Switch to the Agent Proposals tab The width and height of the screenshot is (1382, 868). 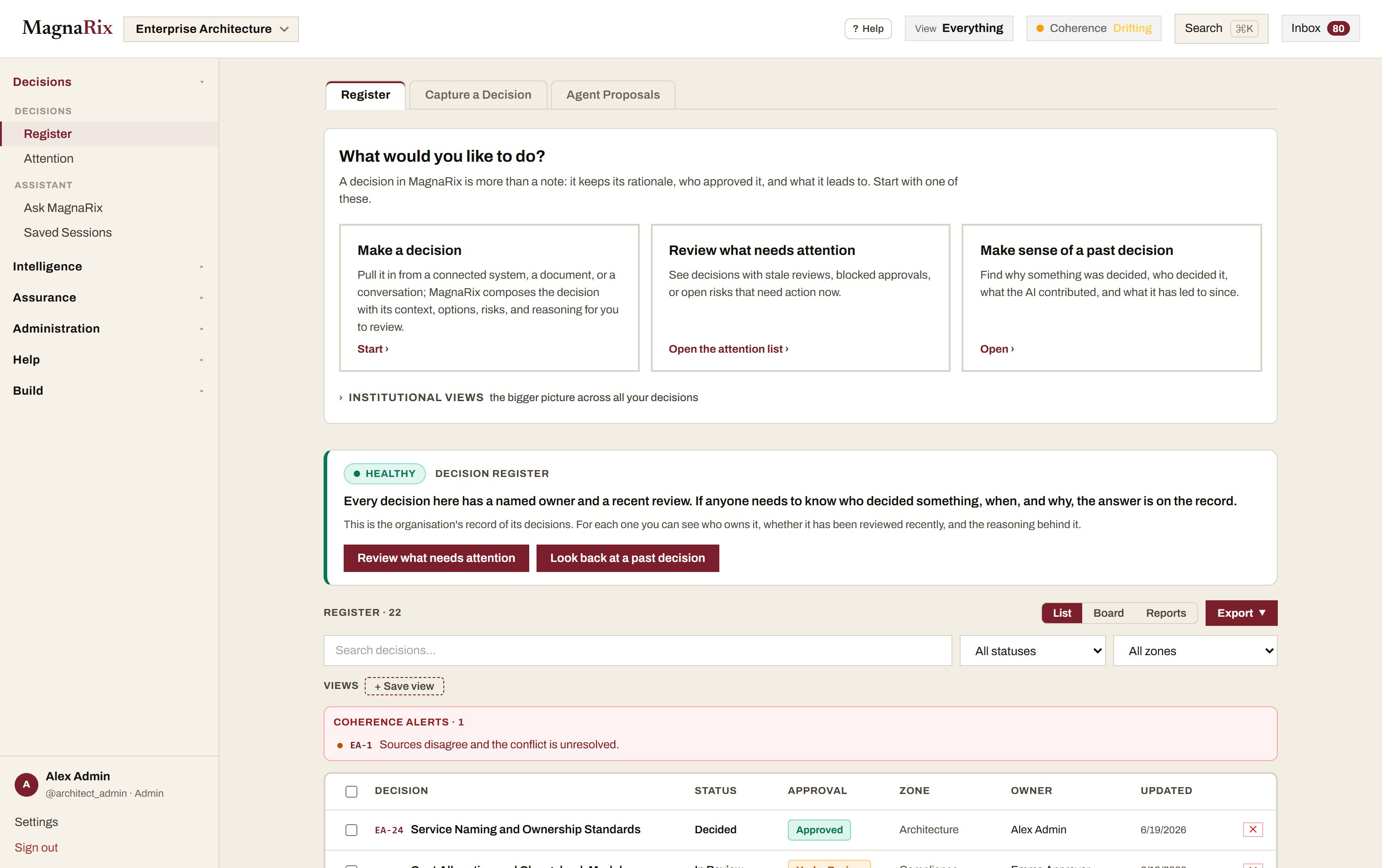pos(612,95)
